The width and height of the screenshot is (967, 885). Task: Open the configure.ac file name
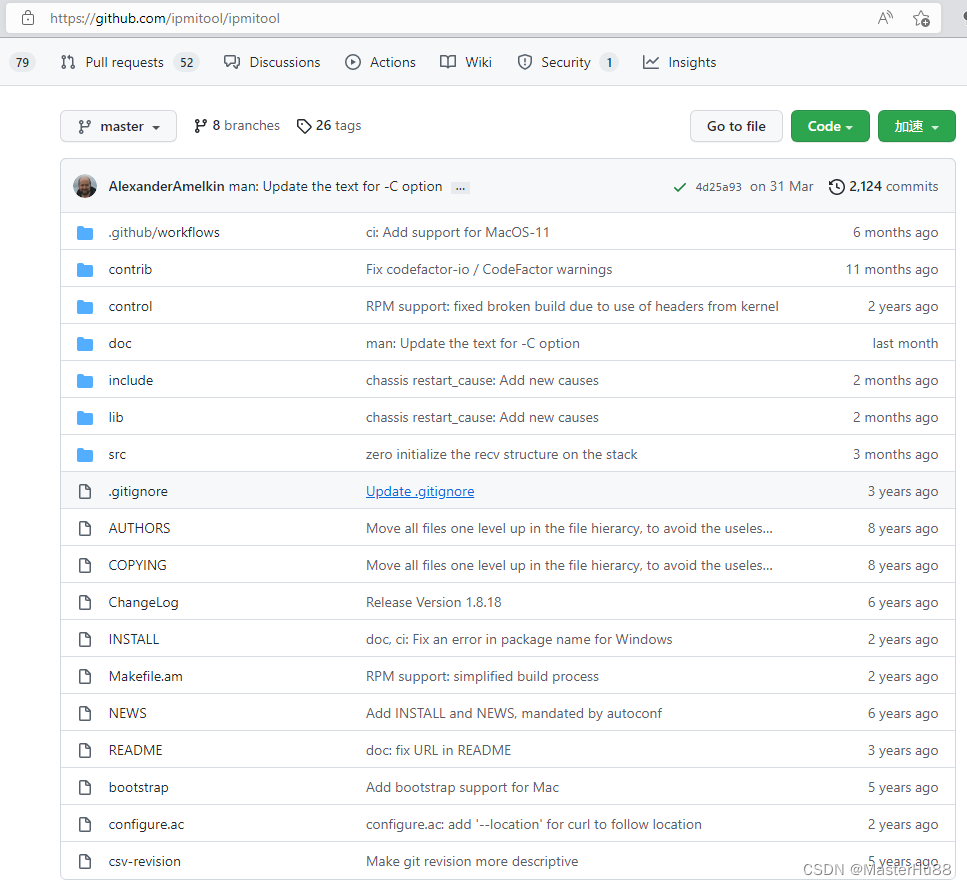[x=146, y=825]
